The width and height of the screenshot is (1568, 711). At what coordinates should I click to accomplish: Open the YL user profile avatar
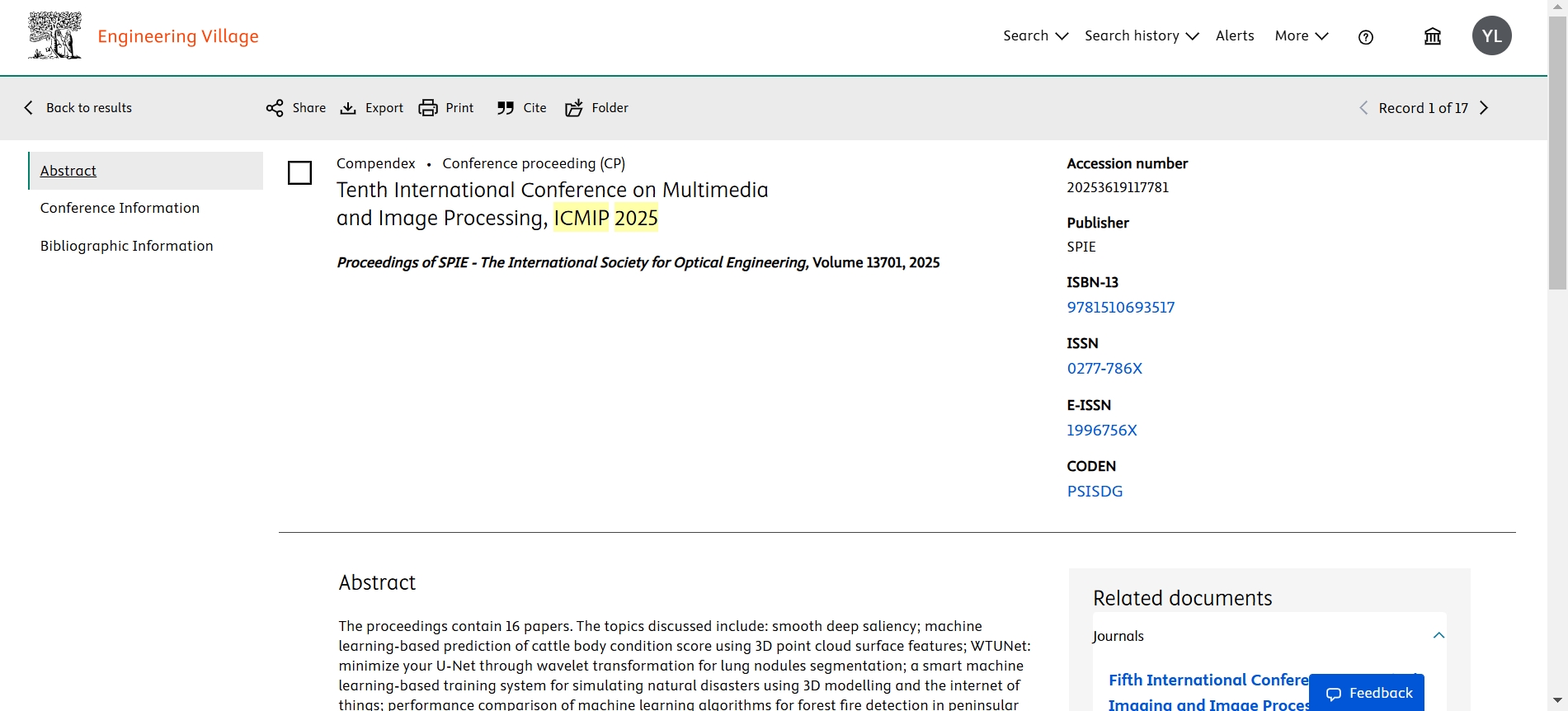tap(1491, 36)
